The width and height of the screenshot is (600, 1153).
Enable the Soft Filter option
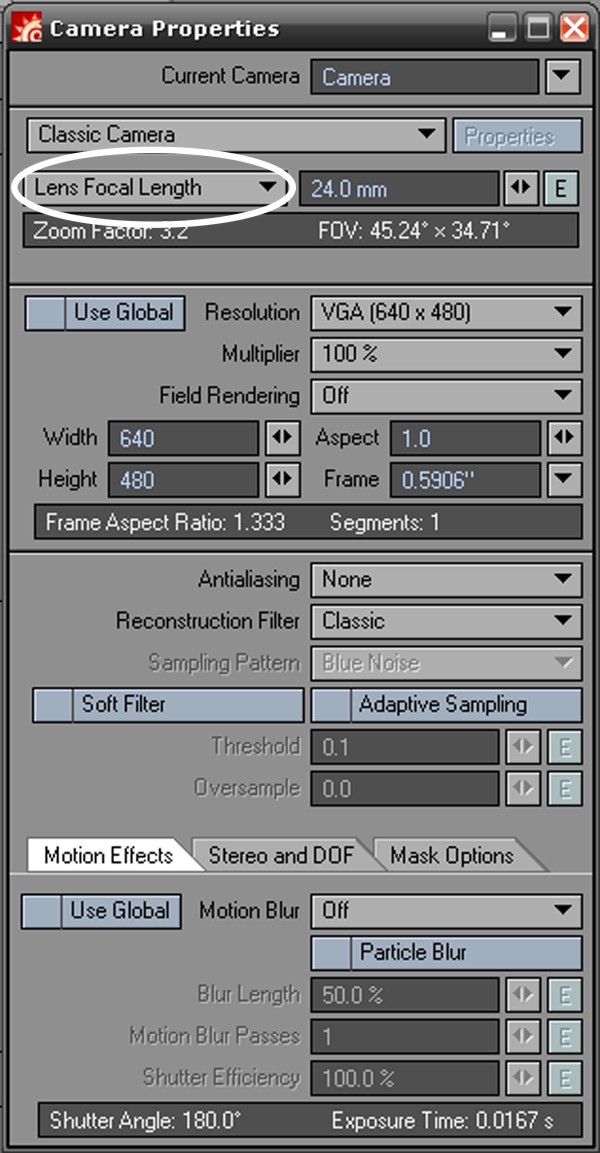[168, 704]
